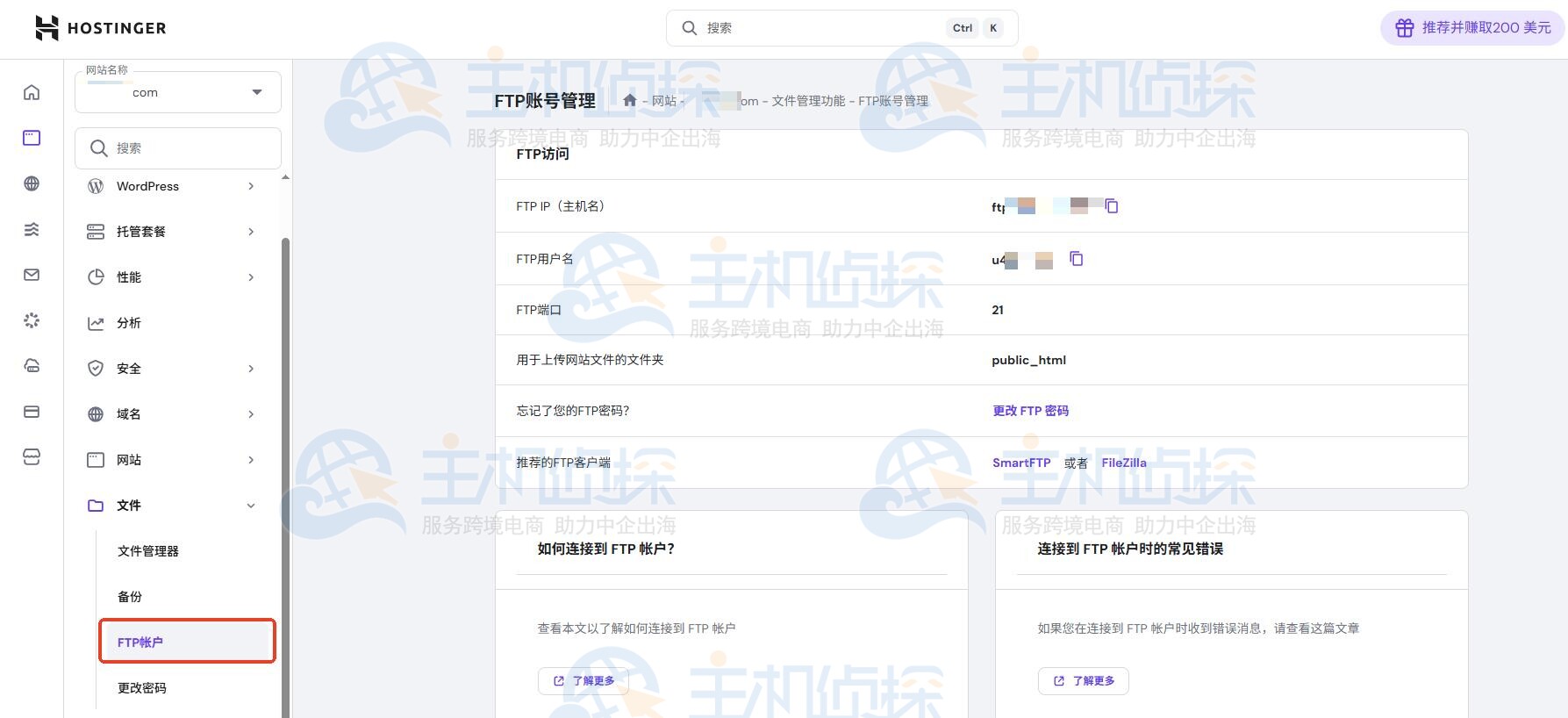This screenshot has width=1568, height=718.
Task: Open the FileZilla client link
Action: click(1124, 463)
